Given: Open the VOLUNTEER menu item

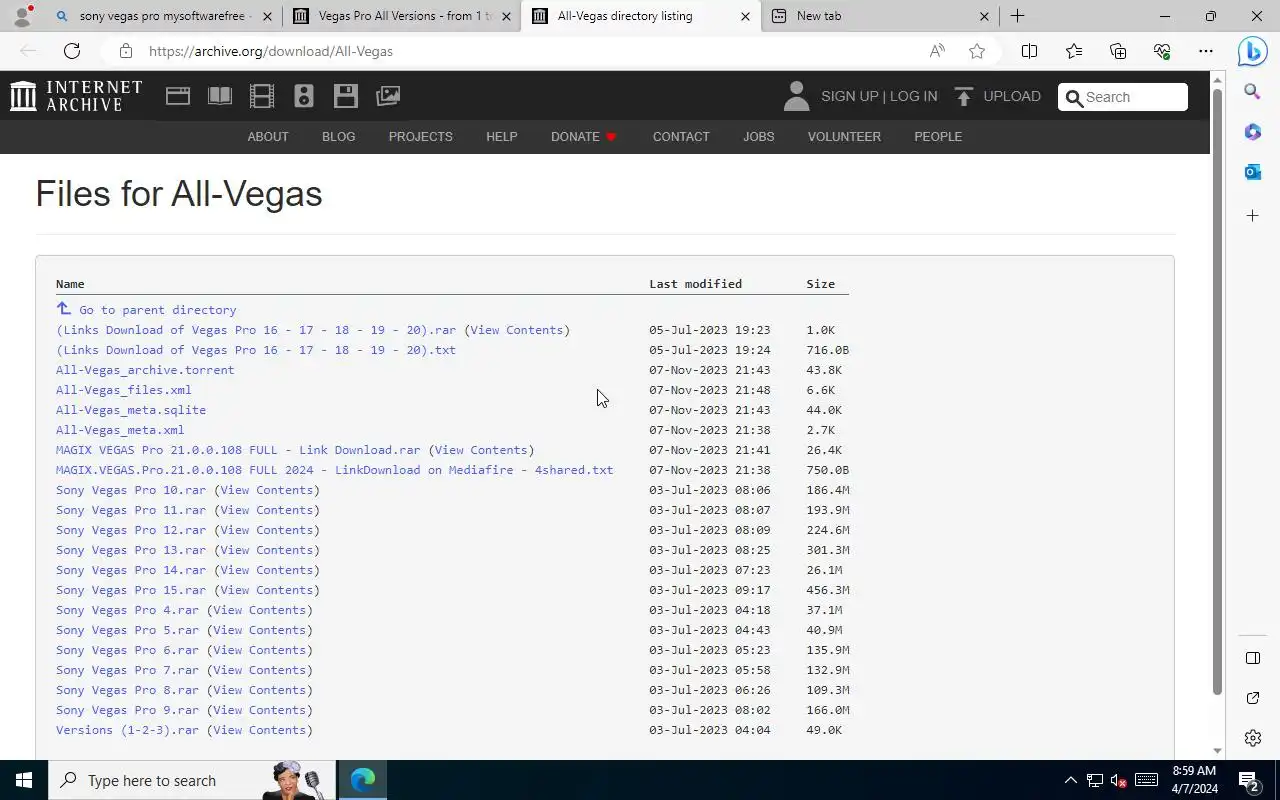Looking at the screenshot, I should click(x=844, y=136).
